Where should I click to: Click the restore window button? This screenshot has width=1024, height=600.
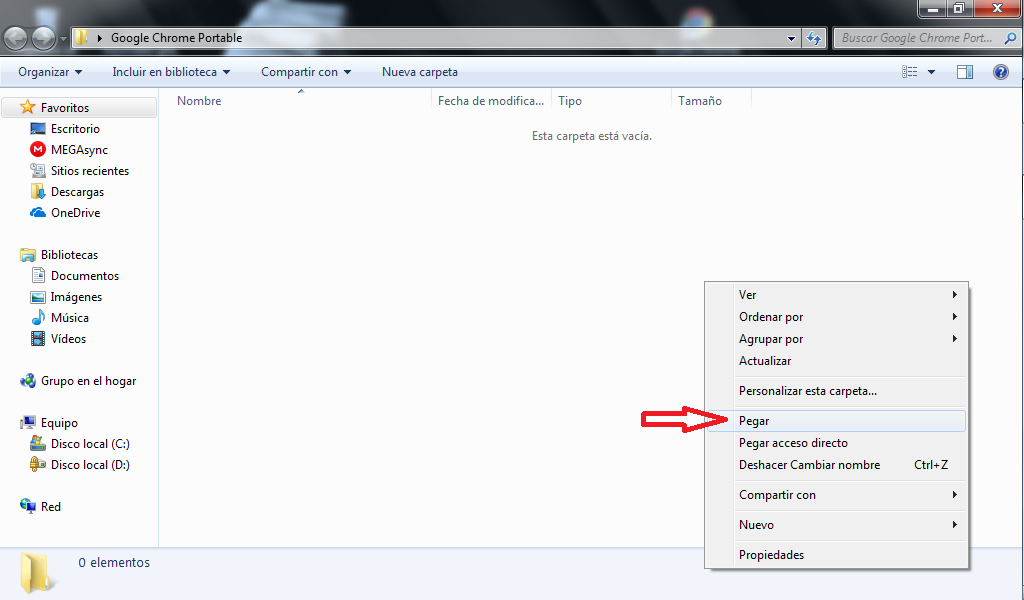pyautogui.click(x=959, y=8)
